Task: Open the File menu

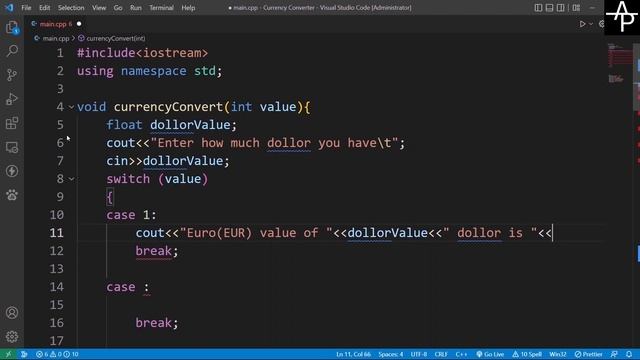Action: pyautogui.click(x=26, y=8)
